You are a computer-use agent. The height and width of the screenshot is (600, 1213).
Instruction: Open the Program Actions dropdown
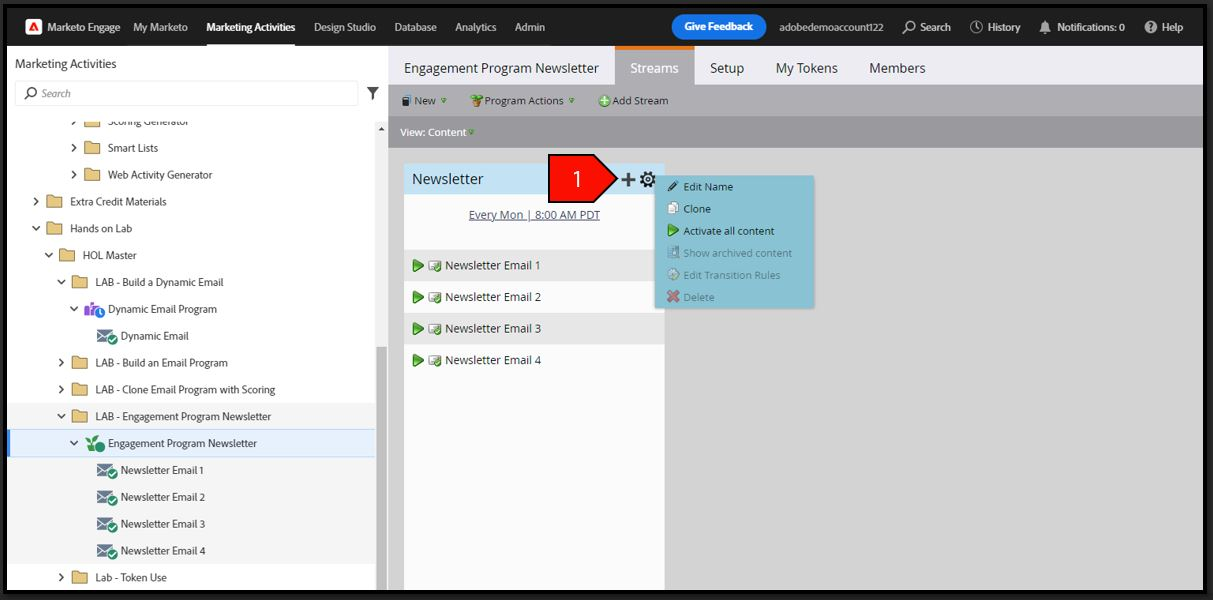click(523, 101)
